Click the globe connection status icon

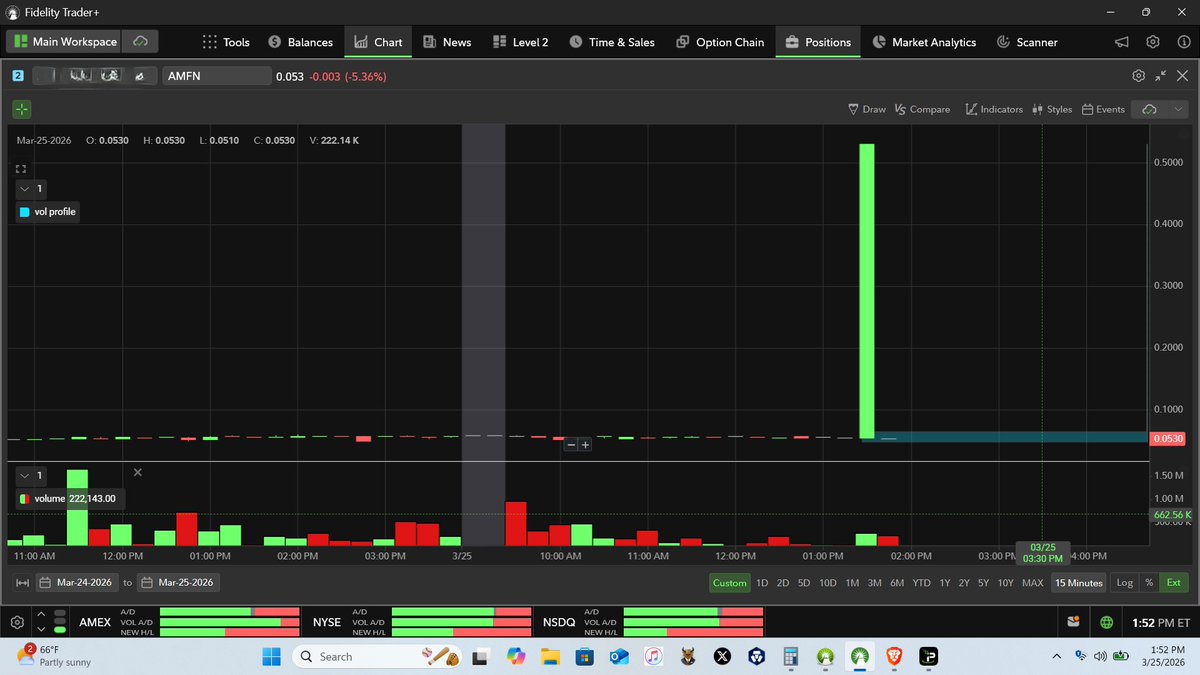point(1106,622)
